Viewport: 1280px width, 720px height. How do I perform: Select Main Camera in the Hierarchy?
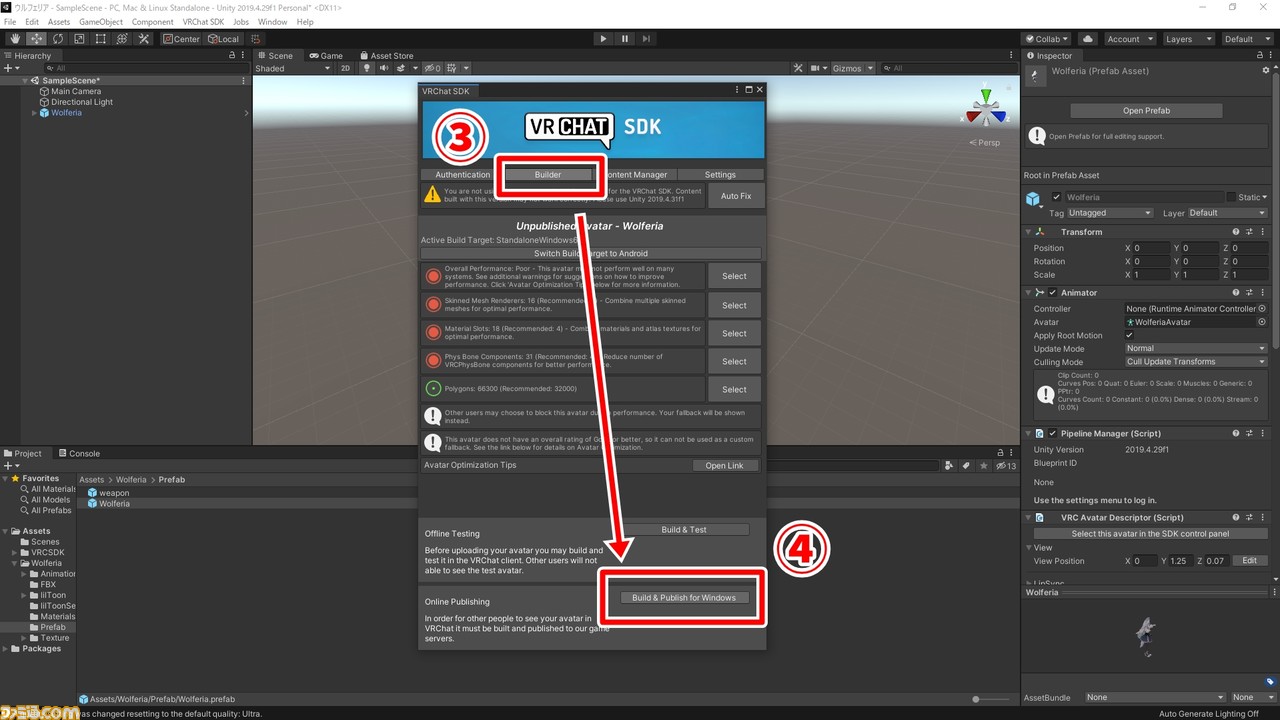point(75,91)
